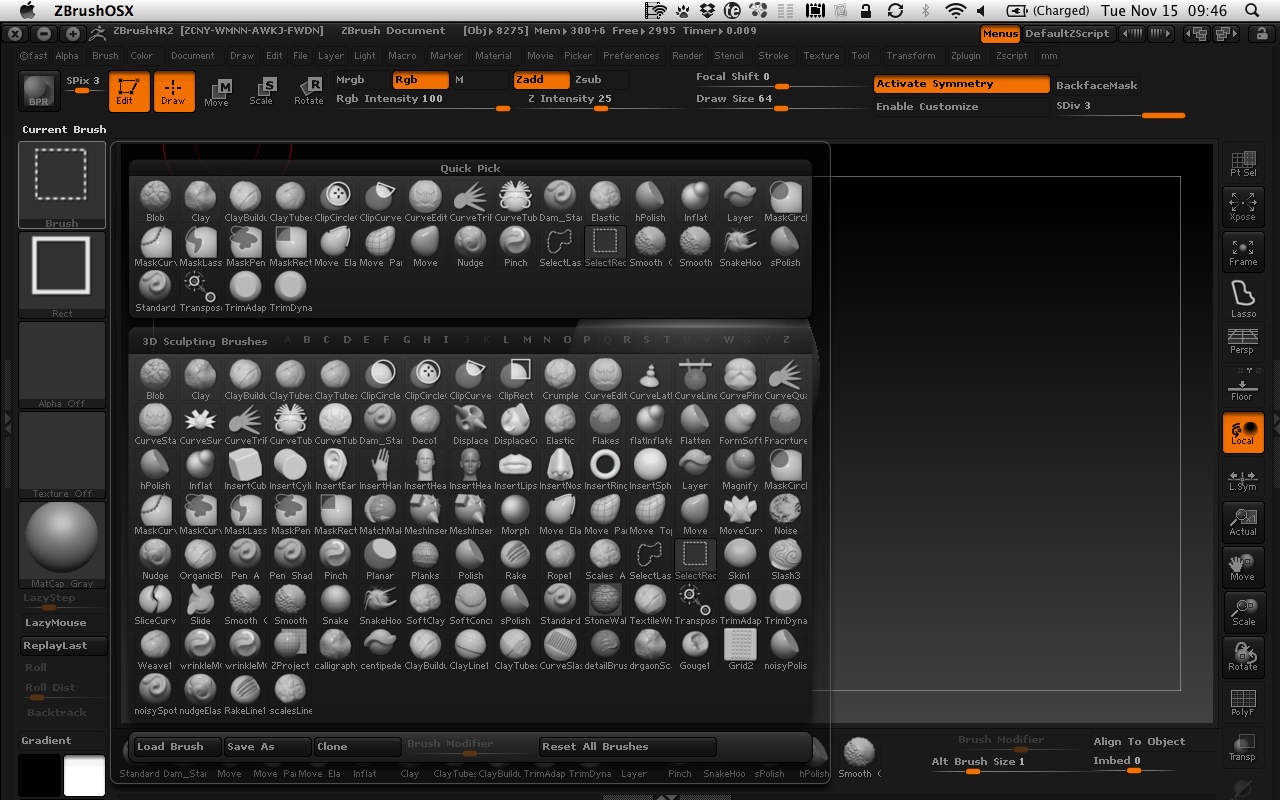
Task: Select the Deco1 brush
Action: (x=425, y=425)
